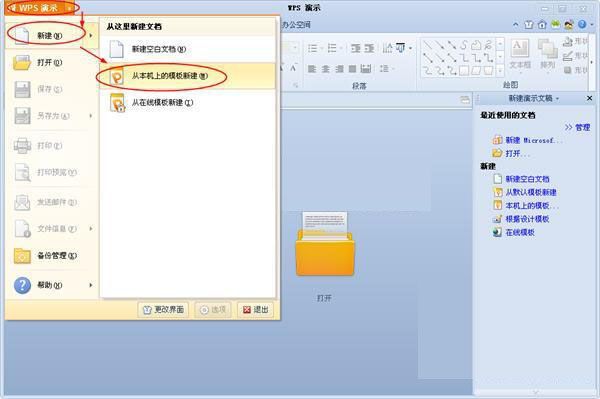
Task: Click the 选项 button at the menu bottom
Action: 213,309
